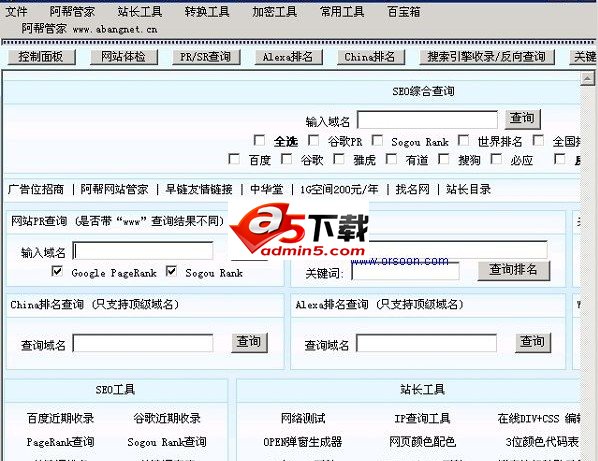Select the Alexa排名 toolbar button

[x=288, y=57]
